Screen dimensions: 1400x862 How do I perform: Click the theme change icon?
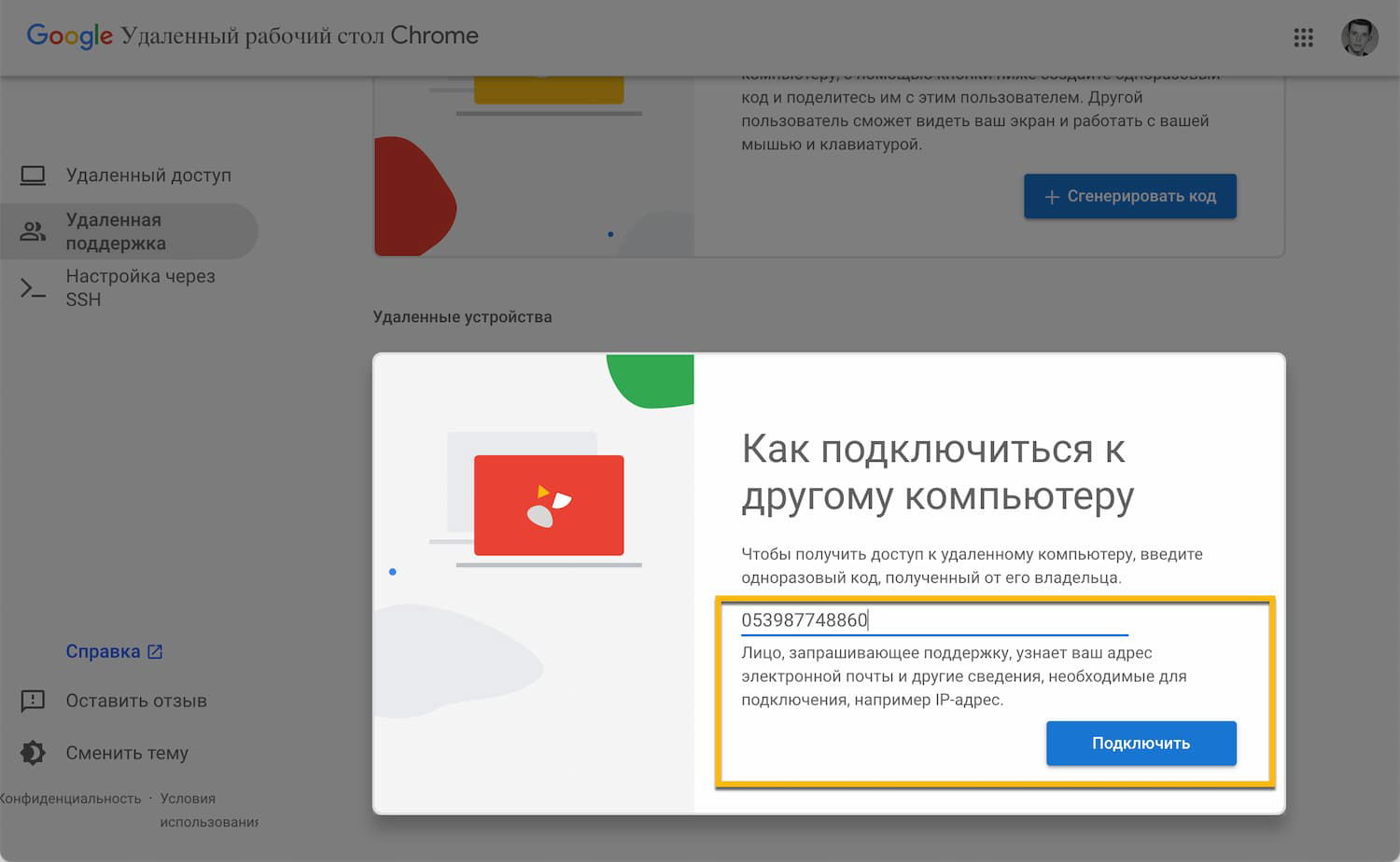34,753
